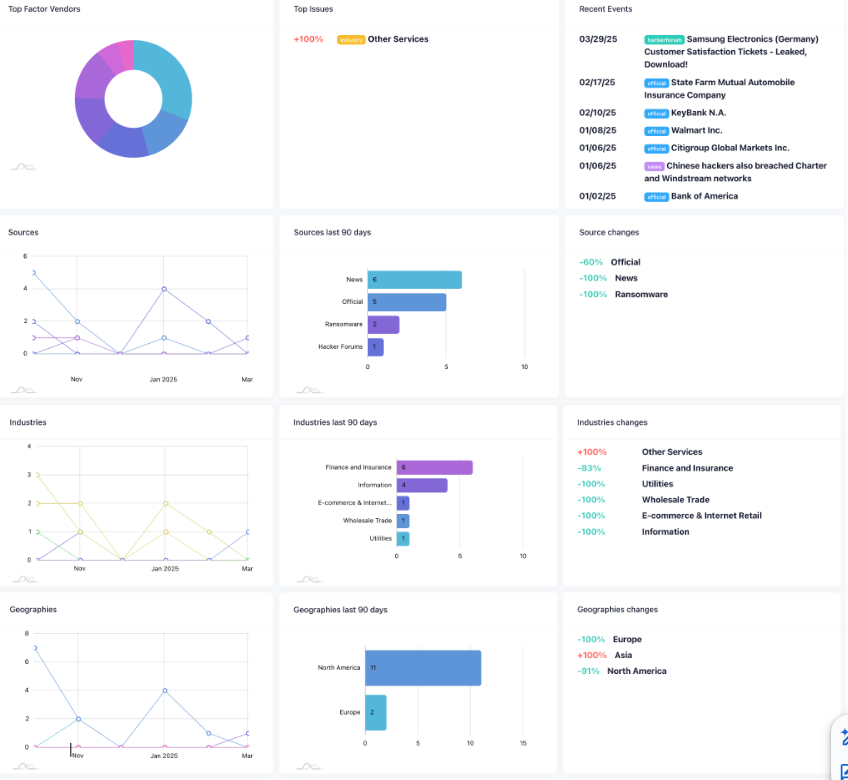Click the official badge next to Walmart Inc.
This screenshot has height=780, width=848.
pos(656,130)
